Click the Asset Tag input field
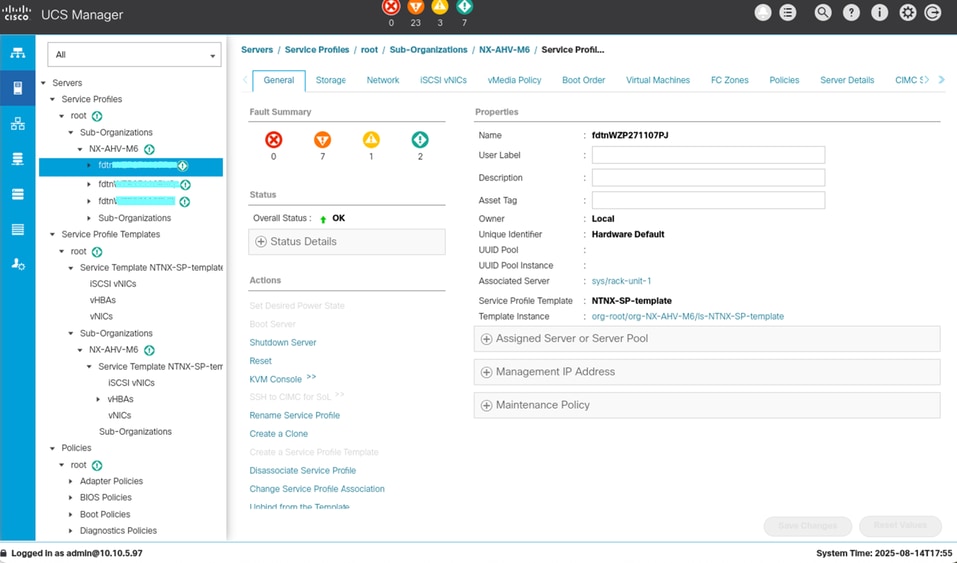Screen dimensions: 957x563 (709, 200)
